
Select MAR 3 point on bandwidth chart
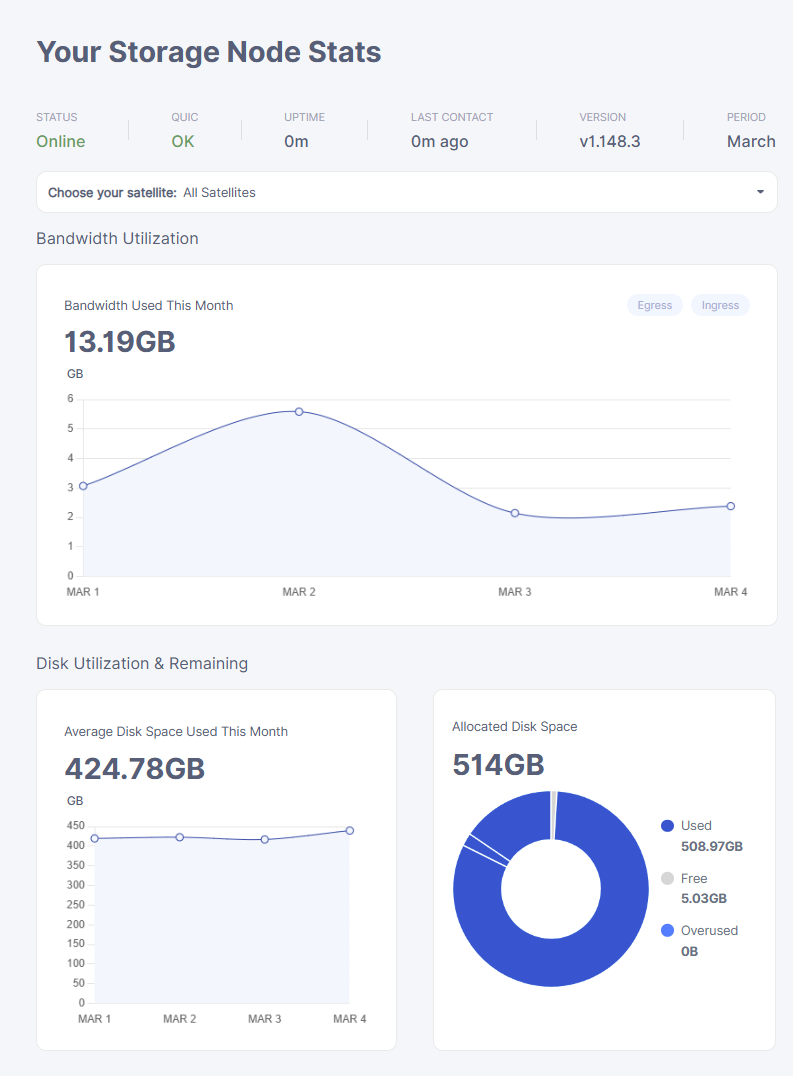click(515, 513)
